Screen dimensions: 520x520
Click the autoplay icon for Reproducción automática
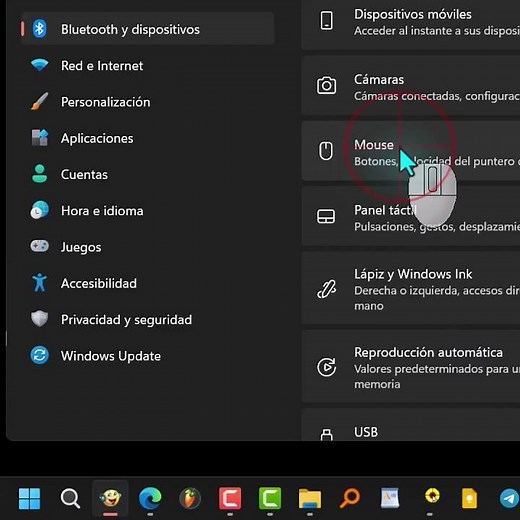click(326, 367)
